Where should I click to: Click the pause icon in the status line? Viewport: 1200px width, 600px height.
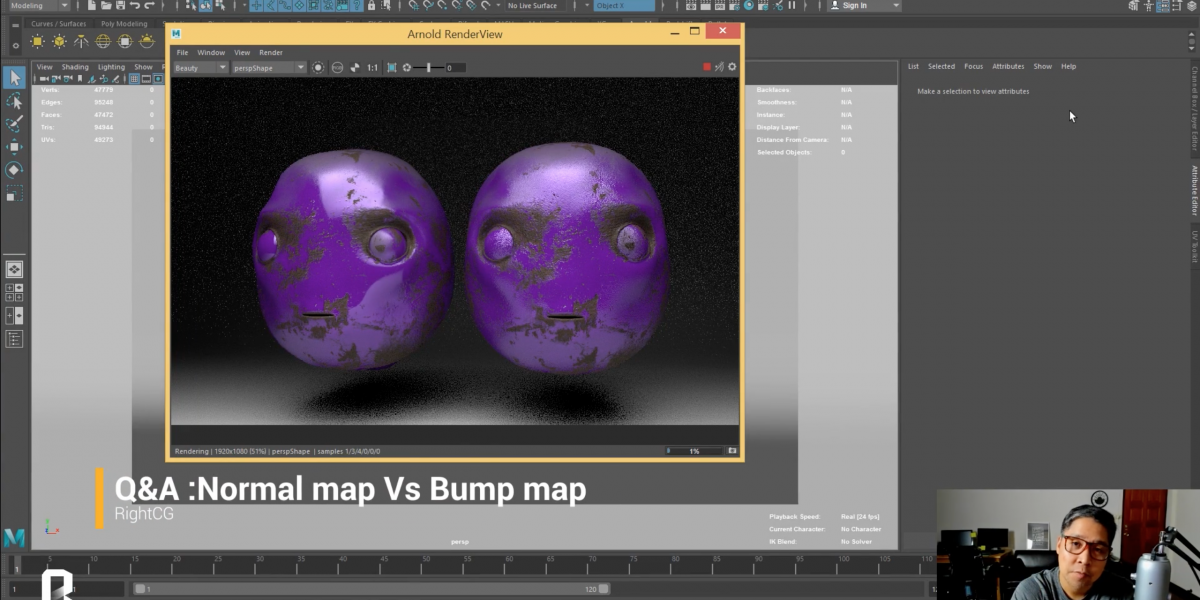pyautogui.click(x=791, y=6)
